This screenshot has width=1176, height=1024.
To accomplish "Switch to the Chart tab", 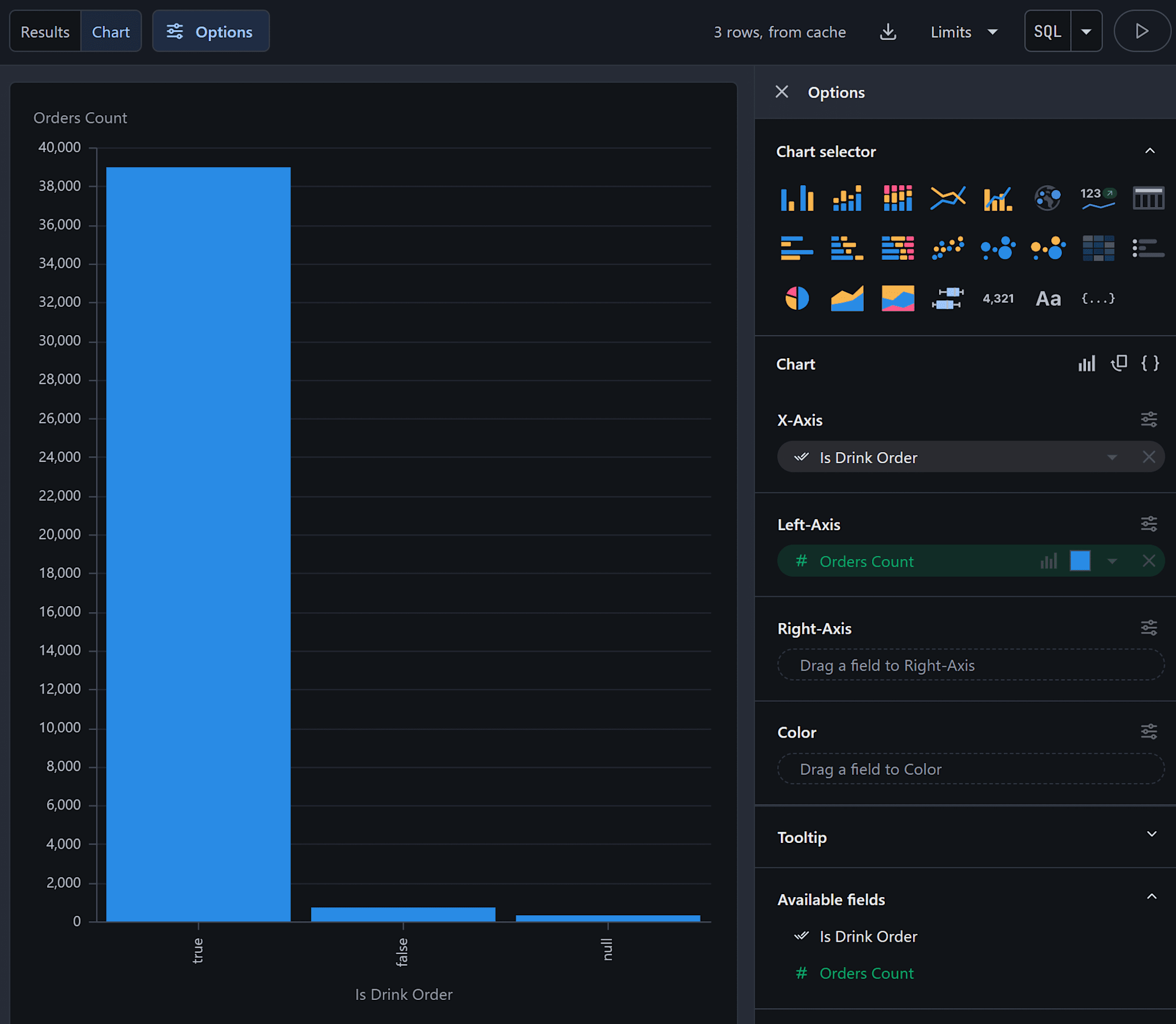I will tap(111, 32).
